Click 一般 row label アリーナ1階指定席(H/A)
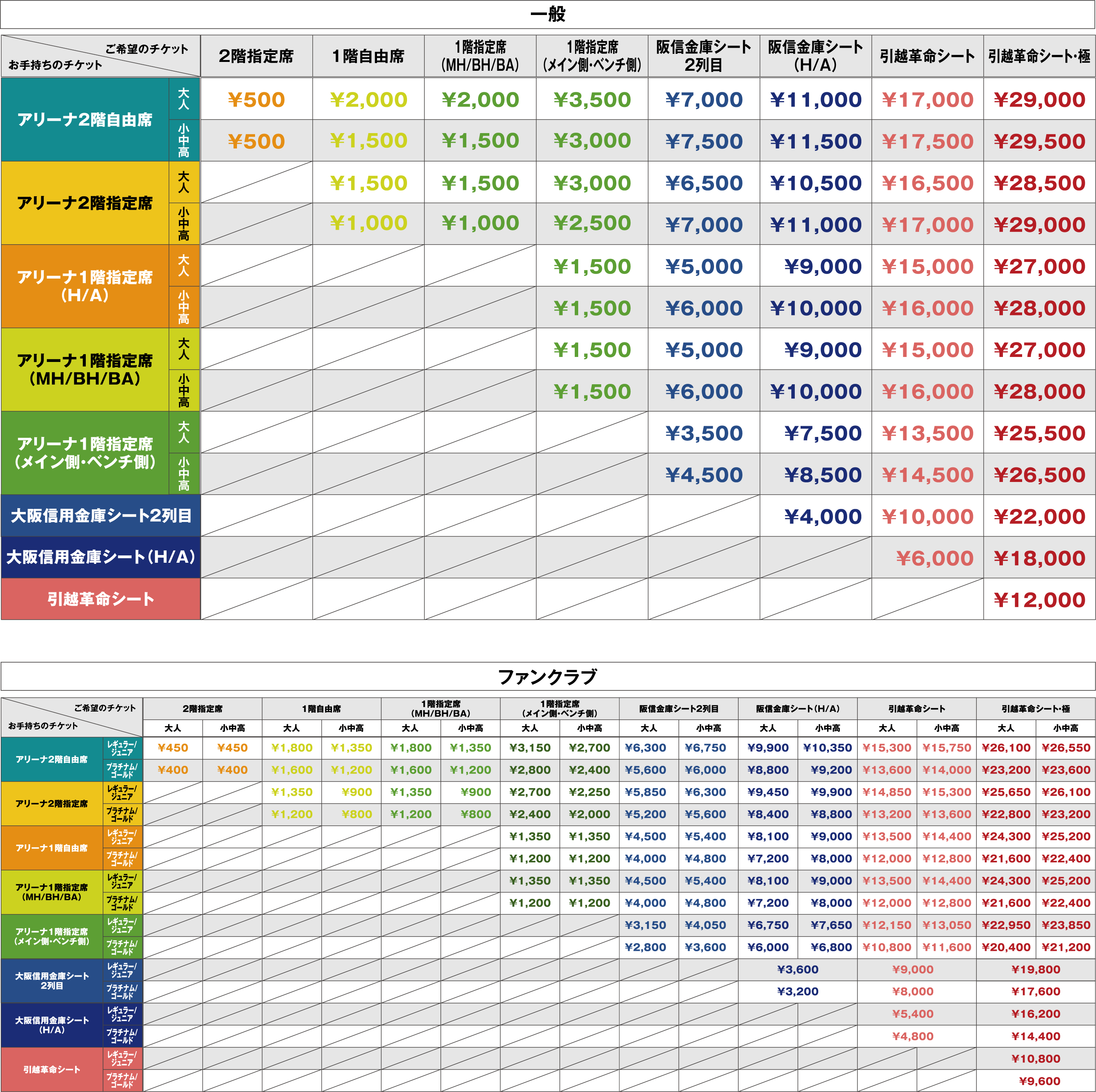Screen dimensions: 1096x1092 pyautogui.click(x=85, y=286)
